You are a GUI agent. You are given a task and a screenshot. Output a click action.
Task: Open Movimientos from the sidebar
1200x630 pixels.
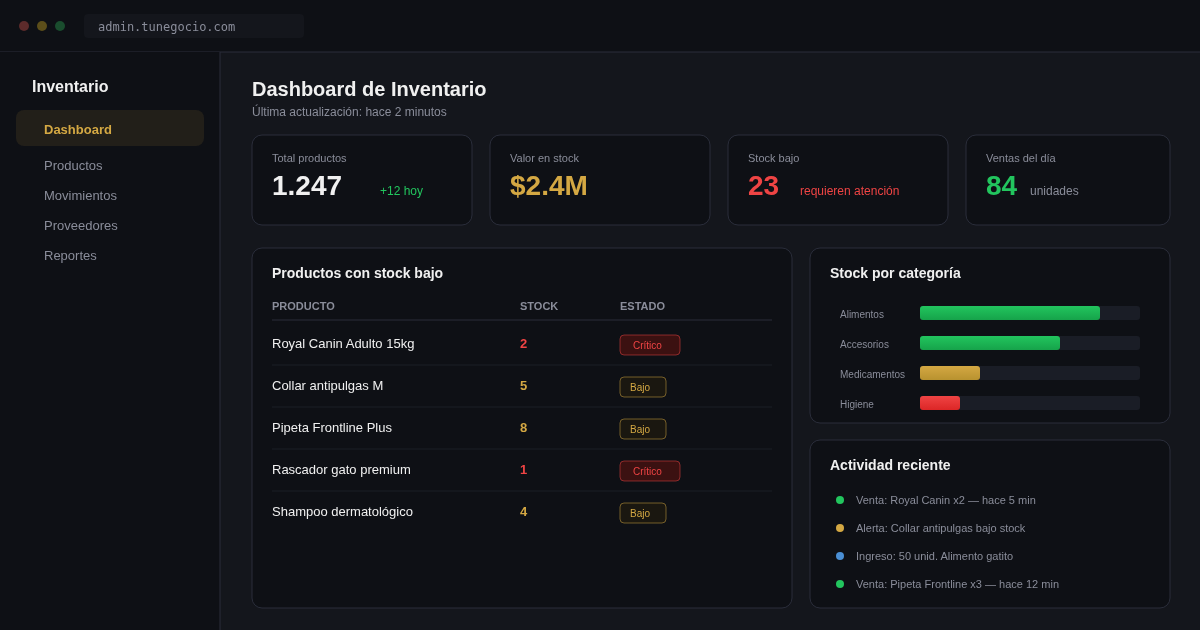coord(80,195)
